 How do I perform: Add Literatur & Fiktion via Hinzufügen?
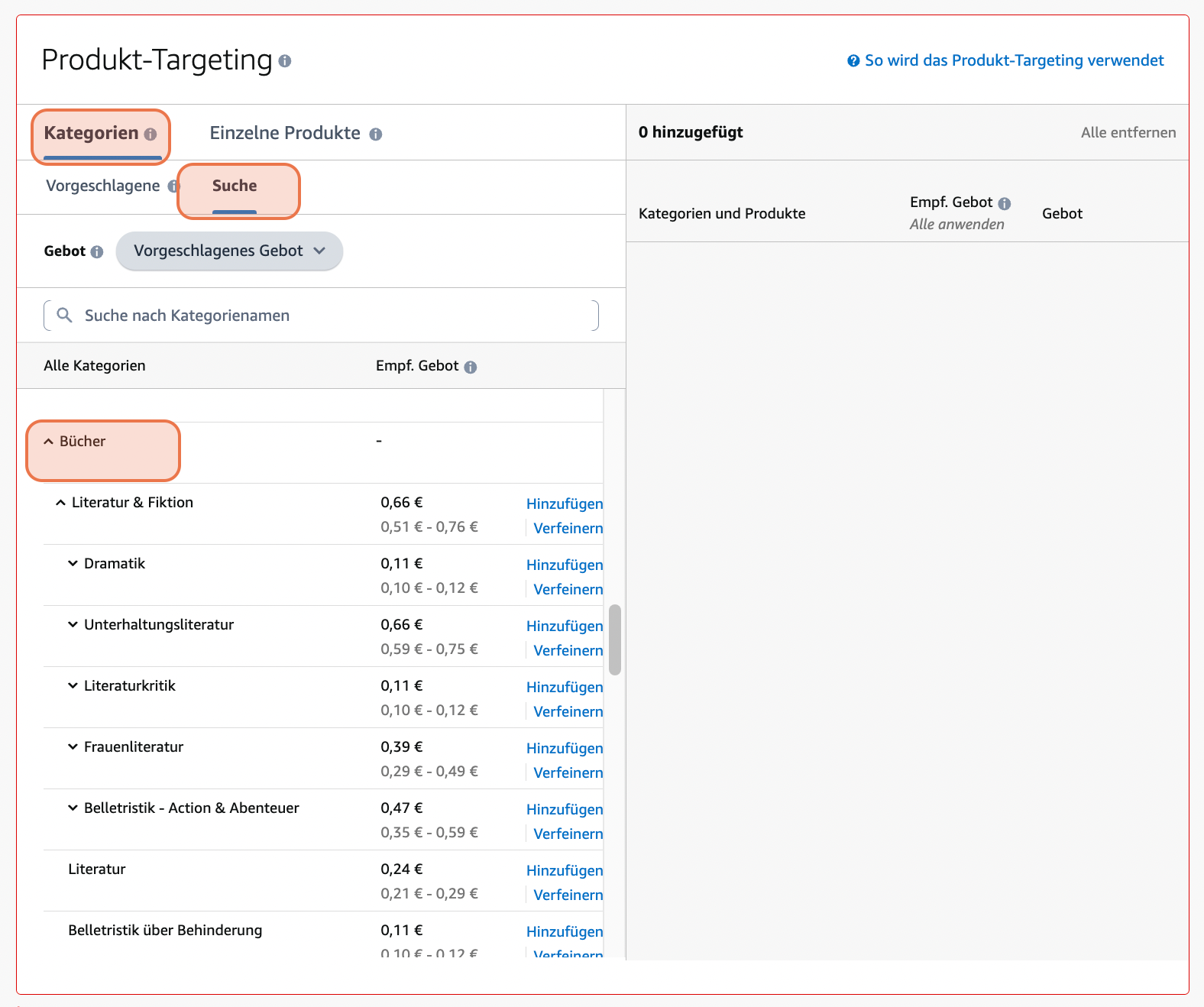pyautogui.click(x=565, y=503)
